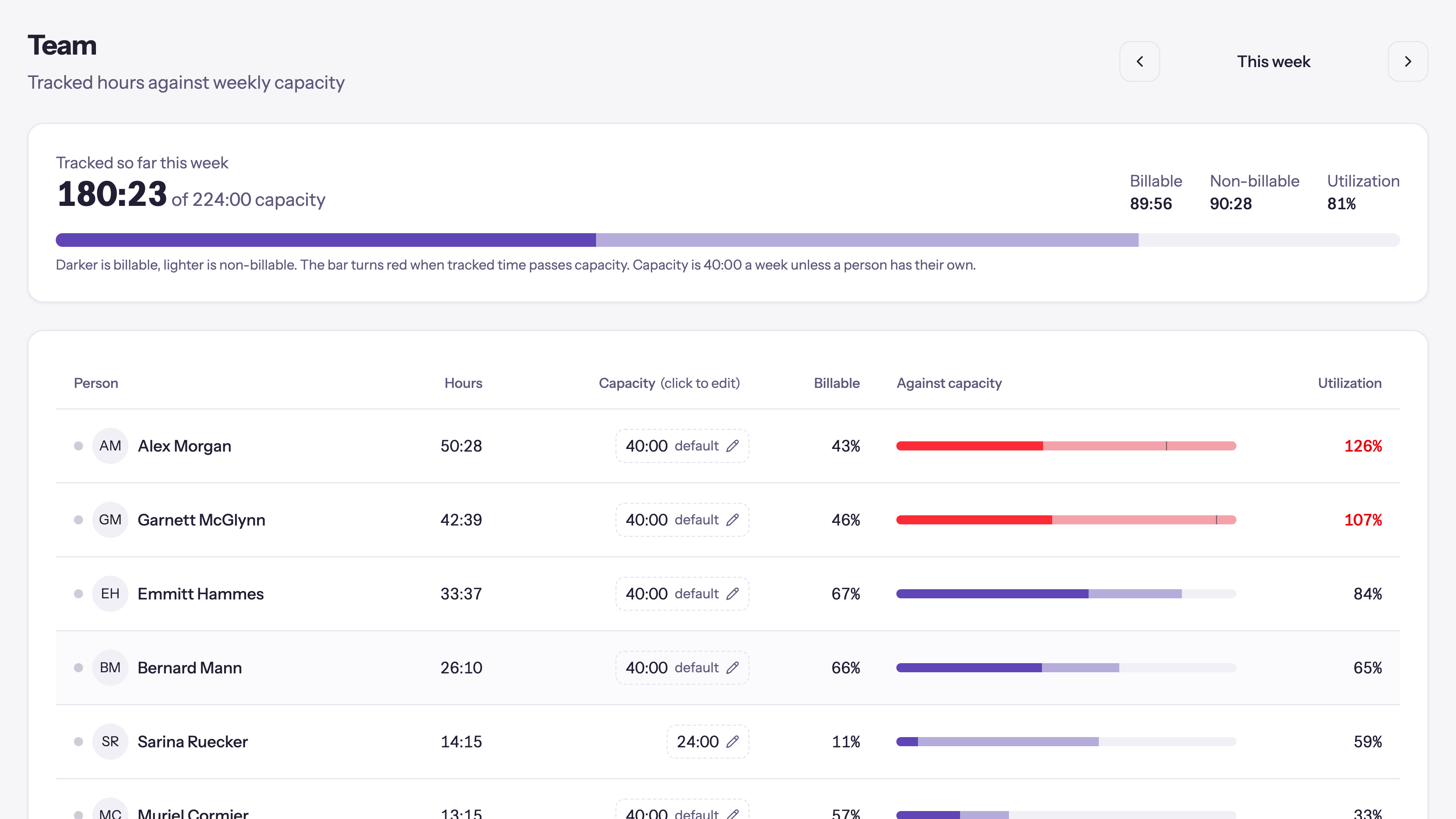Screen dimensions: 1456x819
Task: Select the name Emmitt Hammes
Action: click(201, 594)
